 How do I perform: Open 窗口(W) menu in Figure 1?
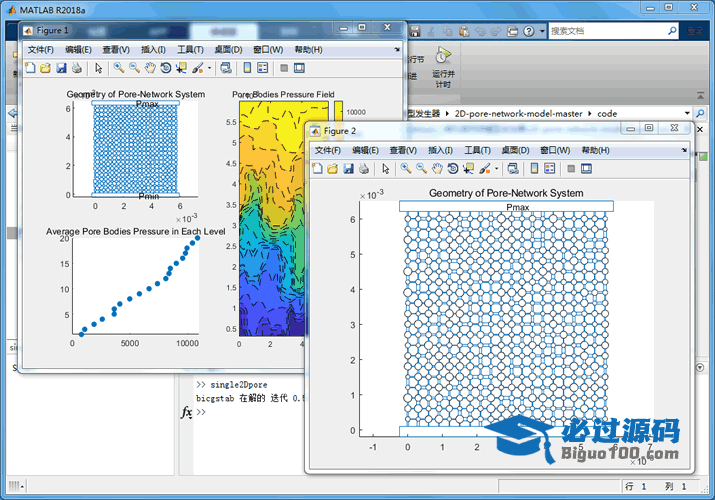coord(268,50)
